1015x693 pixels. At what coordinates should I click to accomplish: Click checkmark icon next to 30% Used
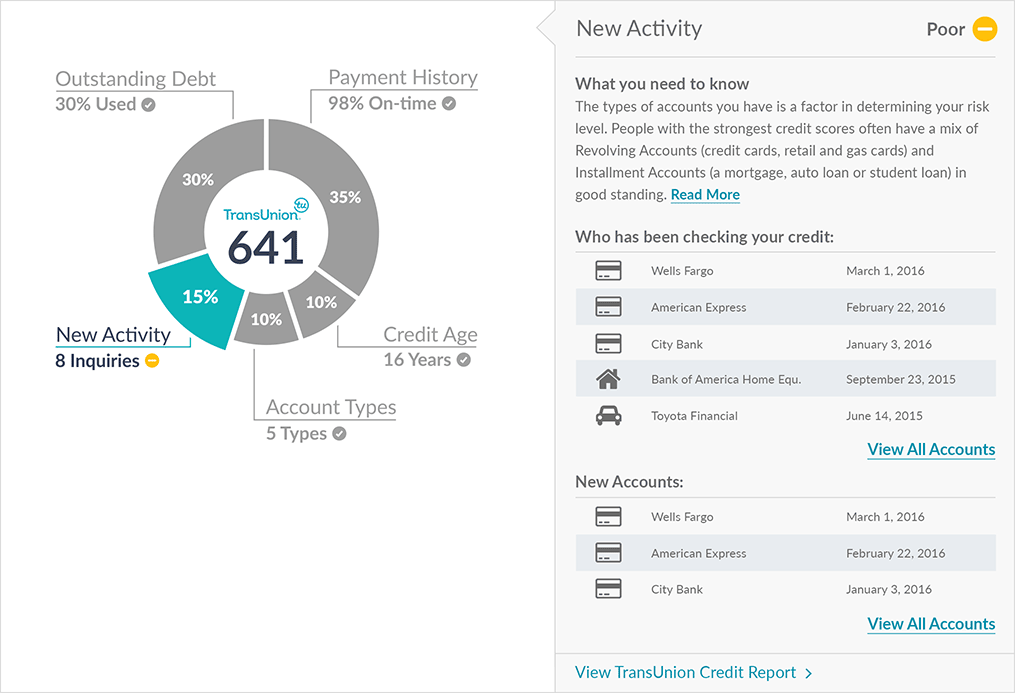coord(148,105)
